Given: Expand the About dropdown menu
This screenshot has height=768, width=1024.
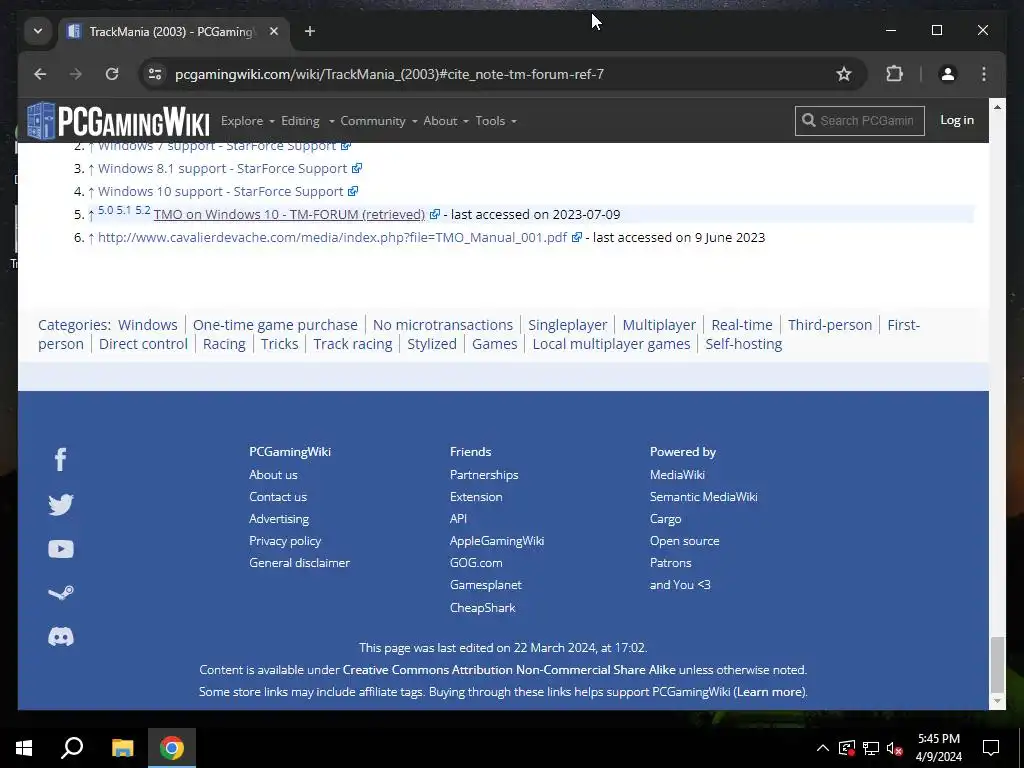Looking at the screenshot, I should point(446,121).
